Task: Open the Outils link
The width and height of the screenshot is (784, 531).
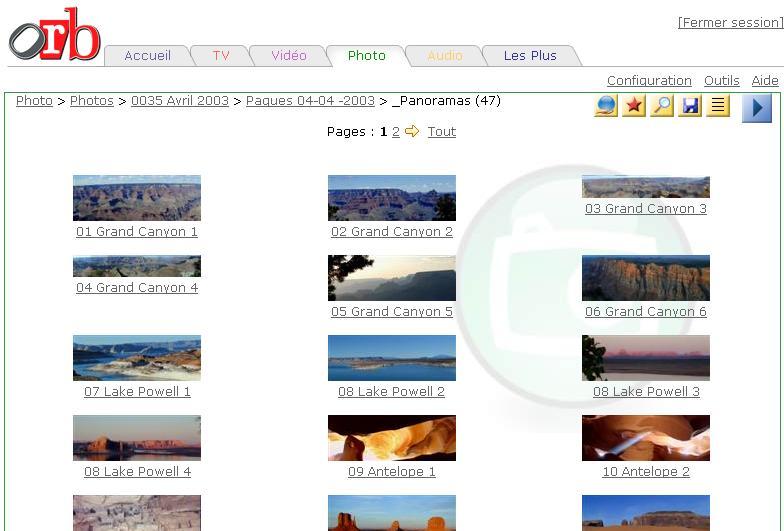Action: click(722, 80)
